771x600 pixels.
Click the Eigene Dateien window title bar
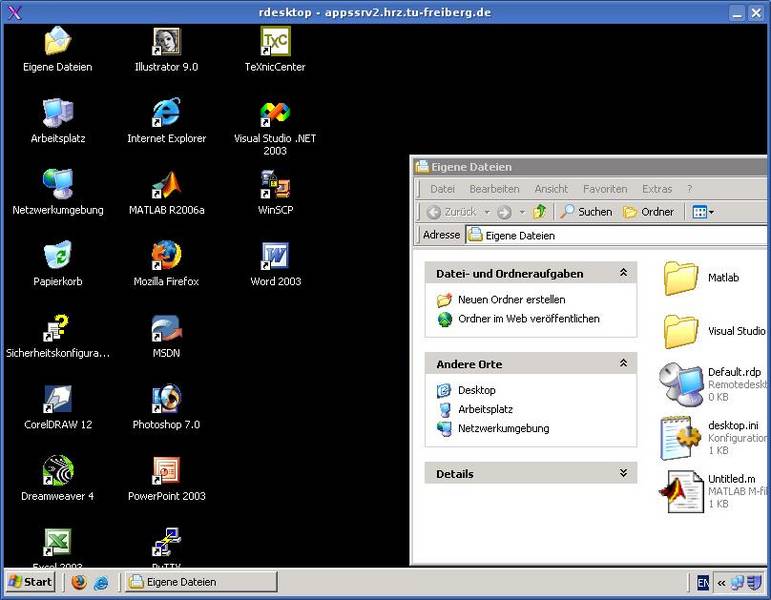[x=590, y=167]
